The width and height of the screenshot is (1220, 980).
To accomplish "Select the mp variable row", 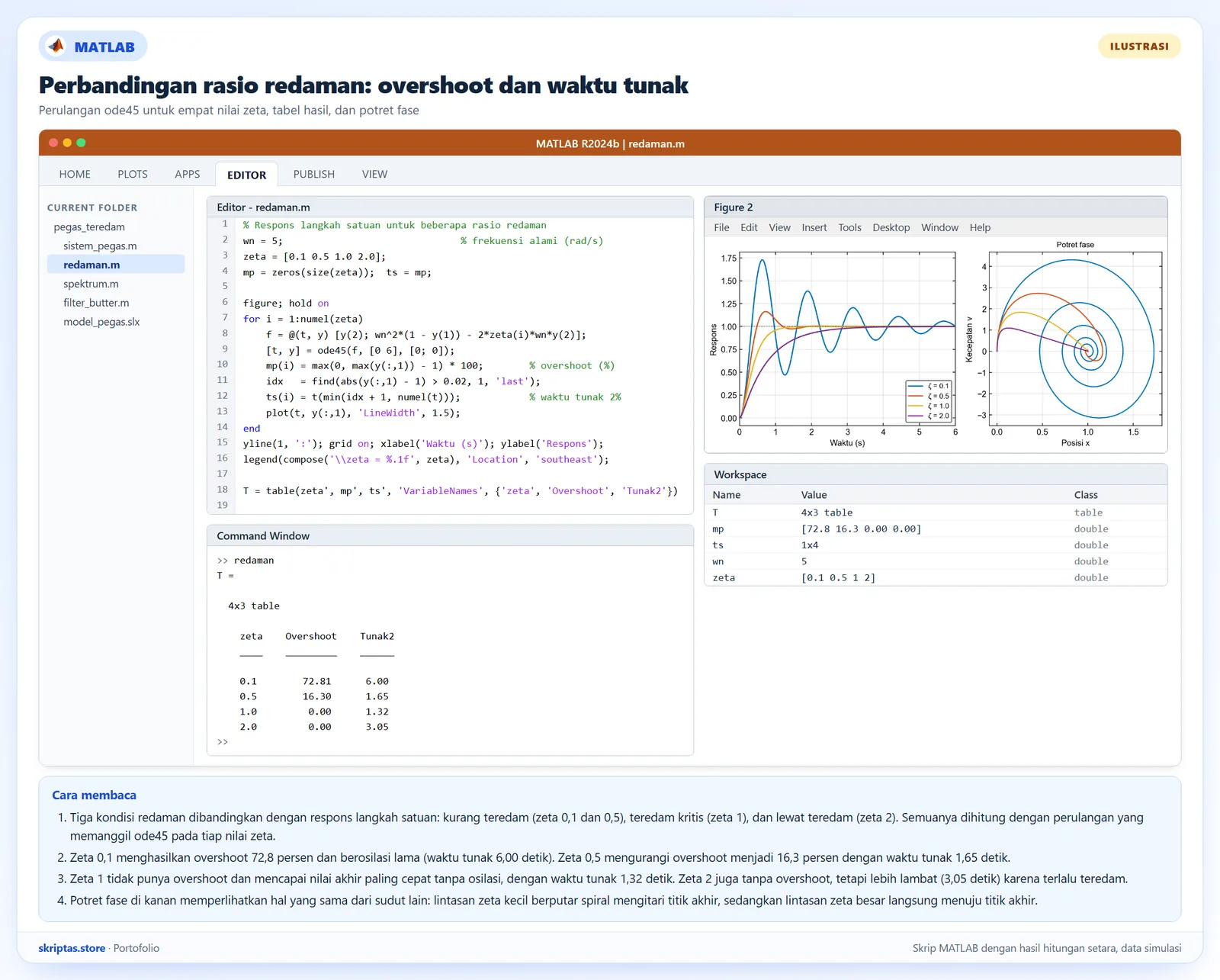I will pos(936,529).
